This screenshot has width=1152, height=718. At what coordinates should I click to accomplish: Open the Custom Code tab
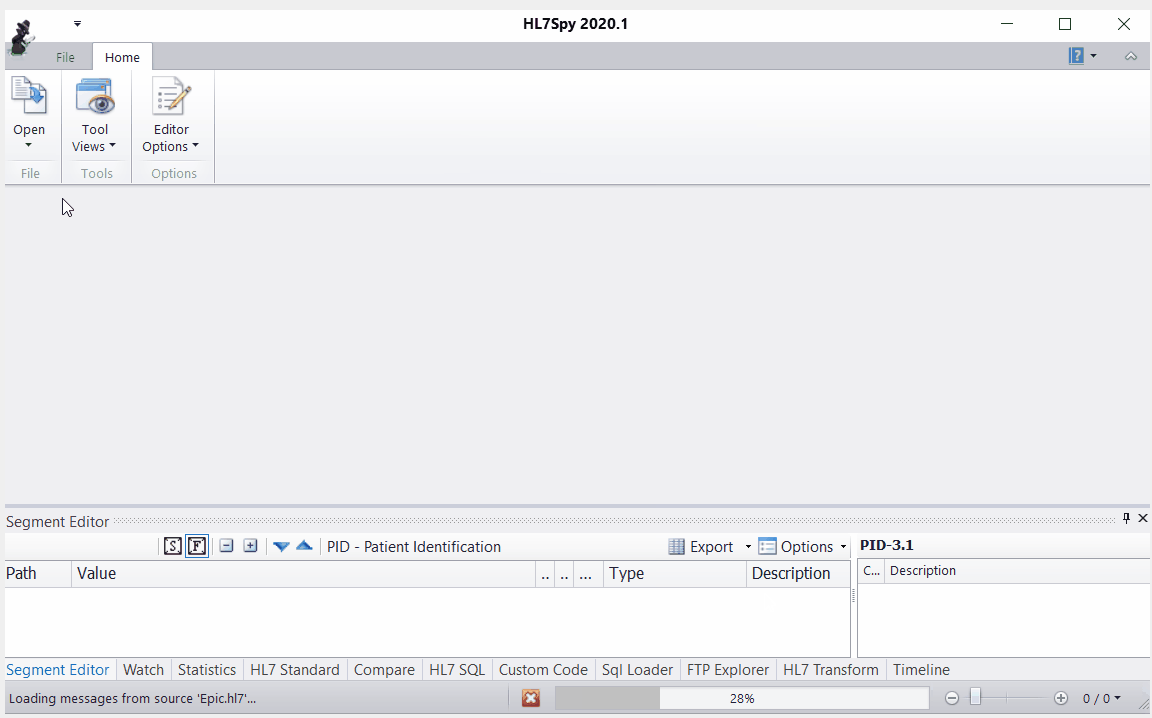pos(543,669)
